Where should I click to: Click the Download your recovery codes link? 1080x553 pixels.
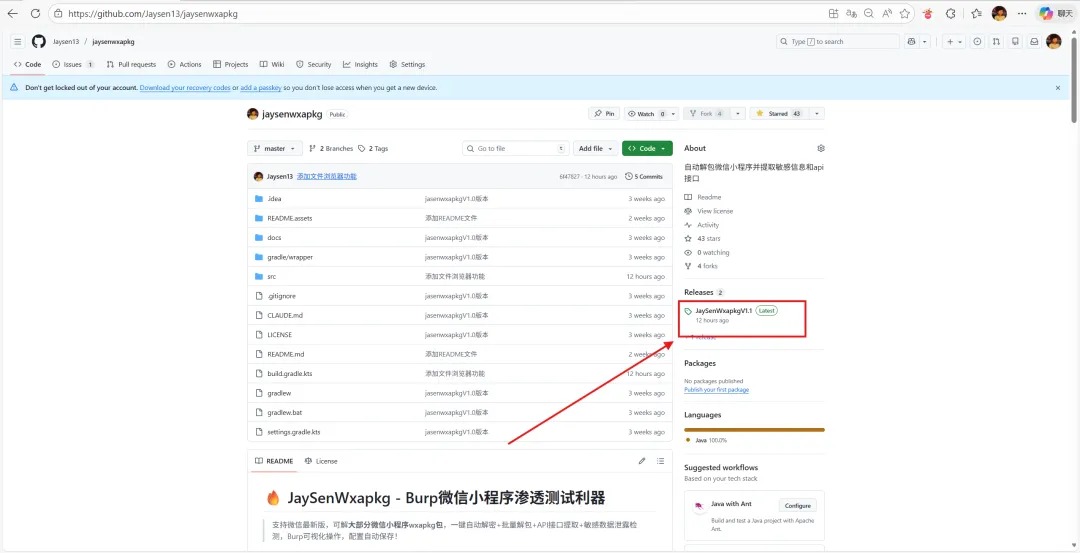click(185, 88)
